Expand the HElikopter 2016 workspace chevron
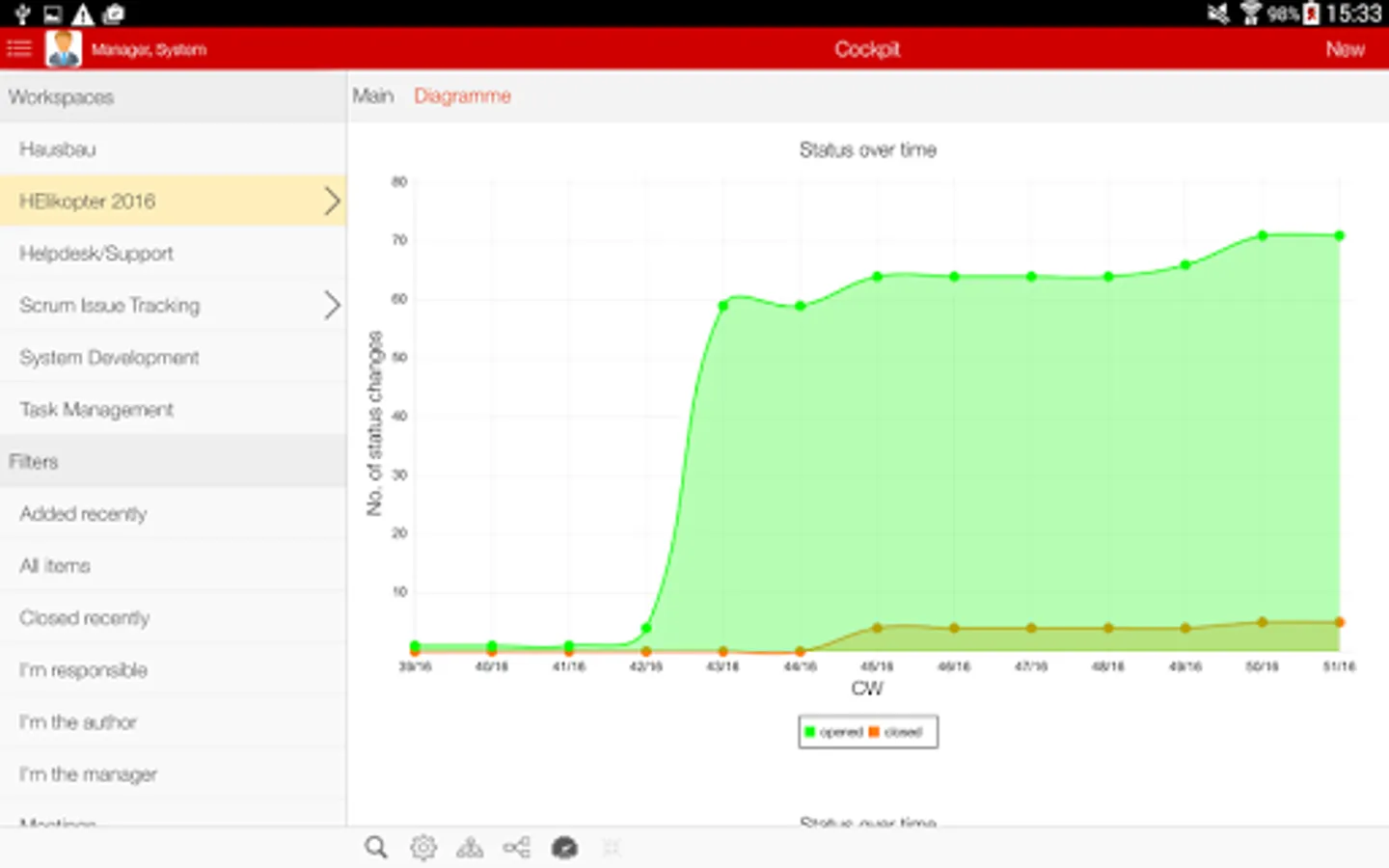The image size is (1389, 868). (332, 201)
